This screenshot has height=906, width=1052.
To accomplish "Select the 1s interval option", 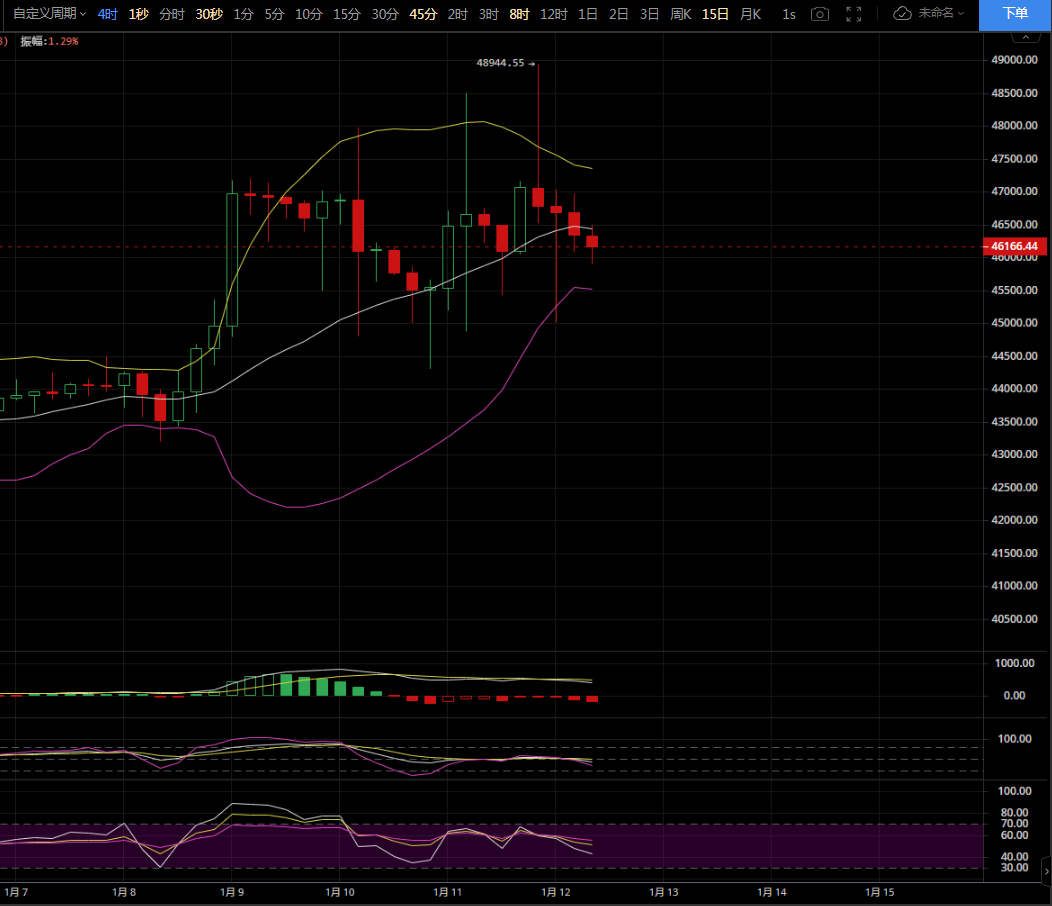I will point(789,14).
